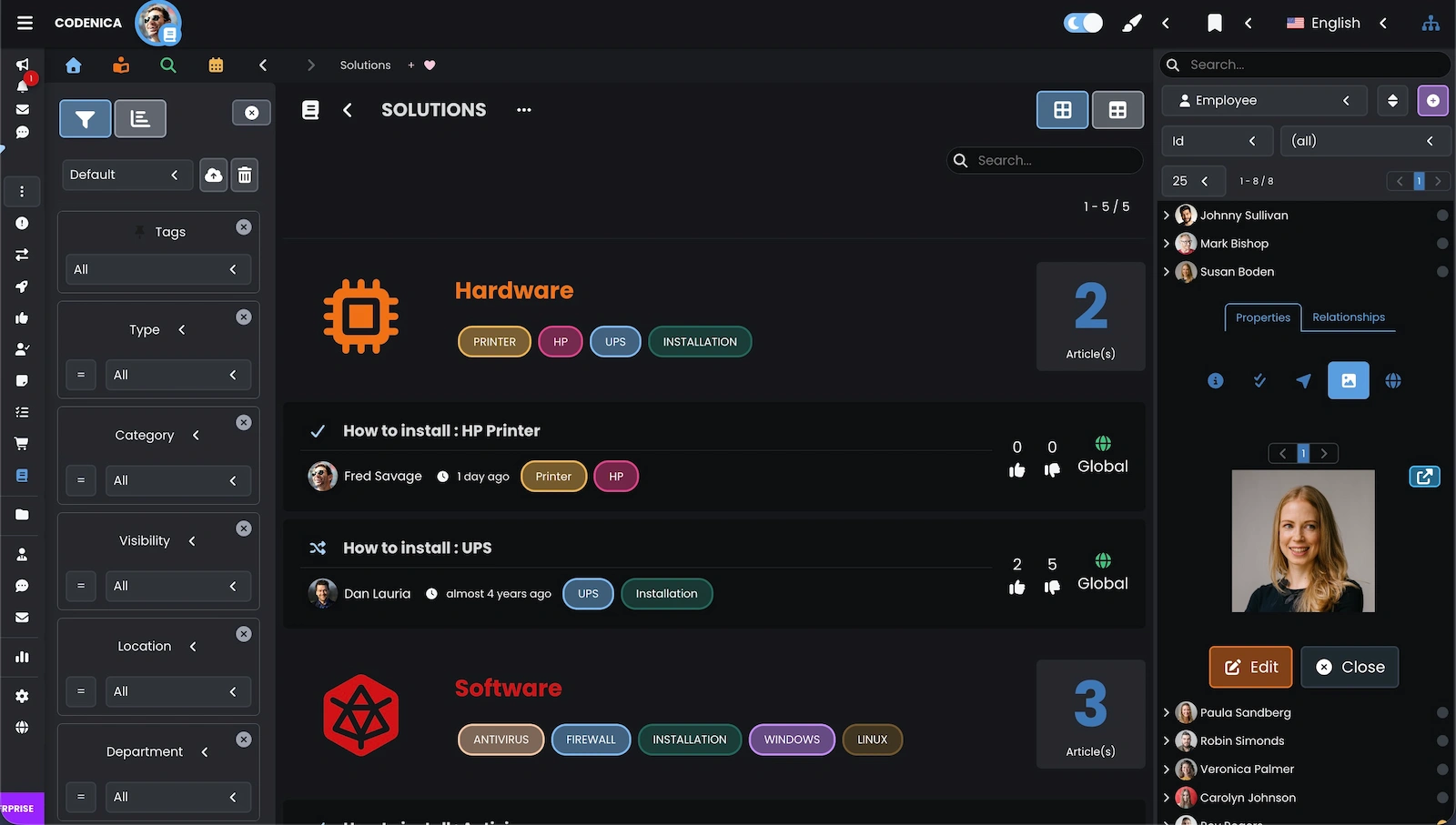Screen dimensions: 1456x825
Task: Select the shopping cart icon in left sidebar
Action: (23, 443)
